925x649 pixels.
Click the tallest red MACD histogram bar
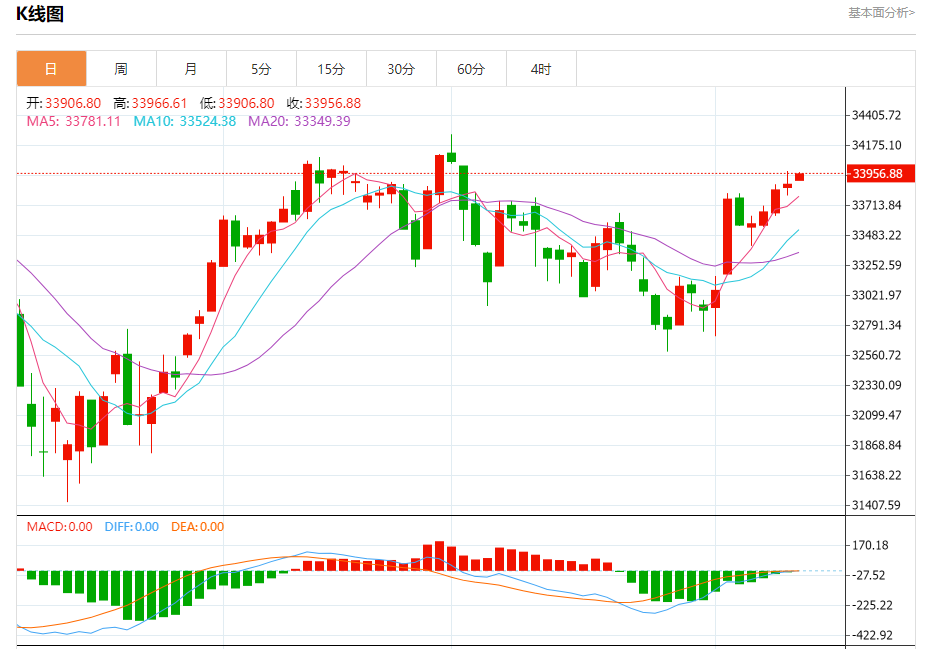[439, 556]
